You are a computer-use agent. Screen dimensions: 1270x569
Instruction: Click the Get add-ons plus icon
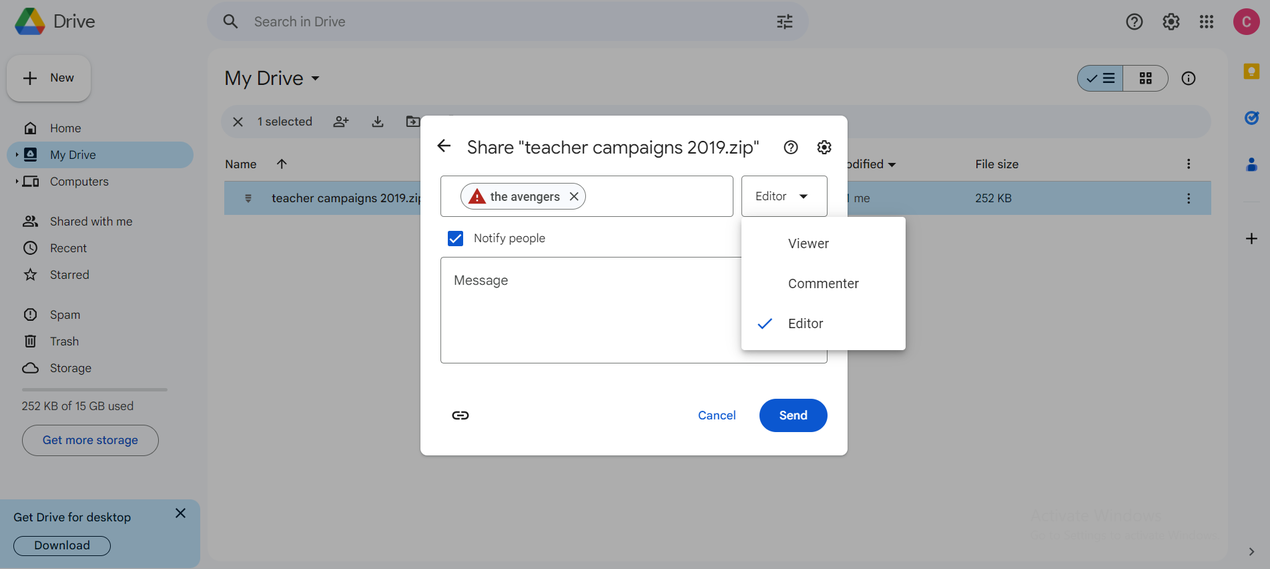[1251, 238]
